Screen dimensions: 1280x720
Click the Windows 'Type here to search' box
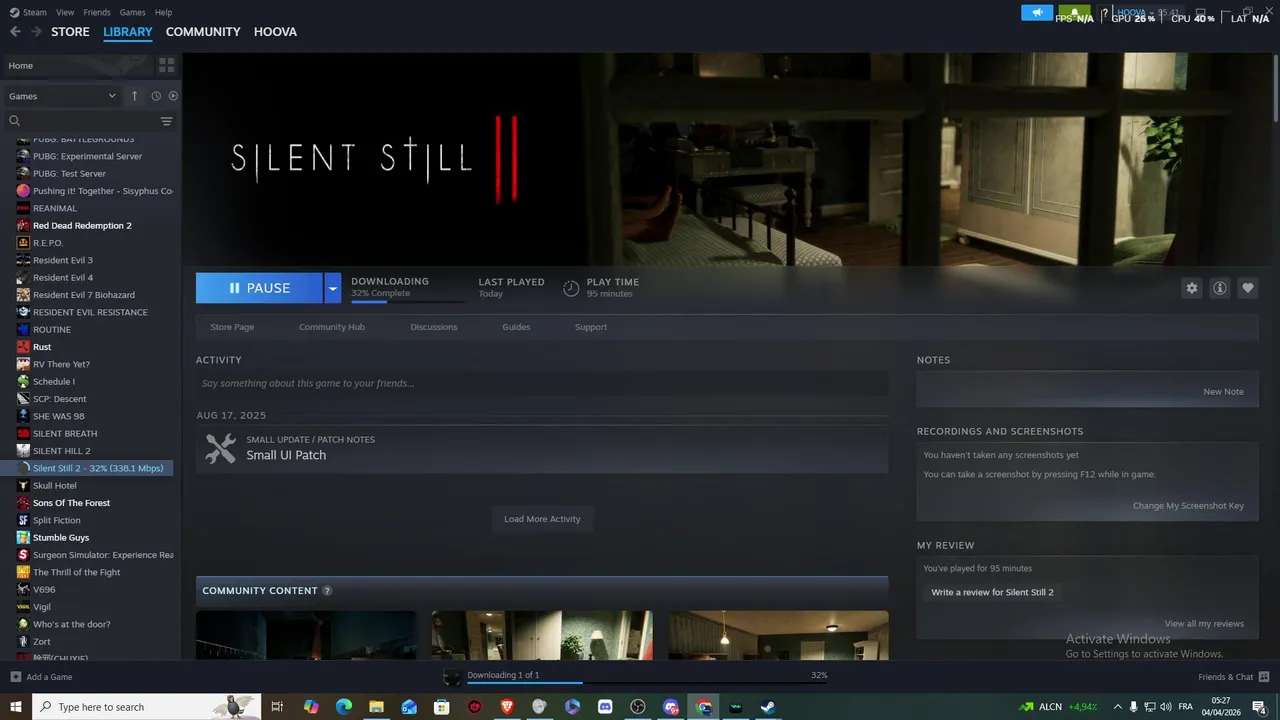pyautogui.click(x=146, y=707)
